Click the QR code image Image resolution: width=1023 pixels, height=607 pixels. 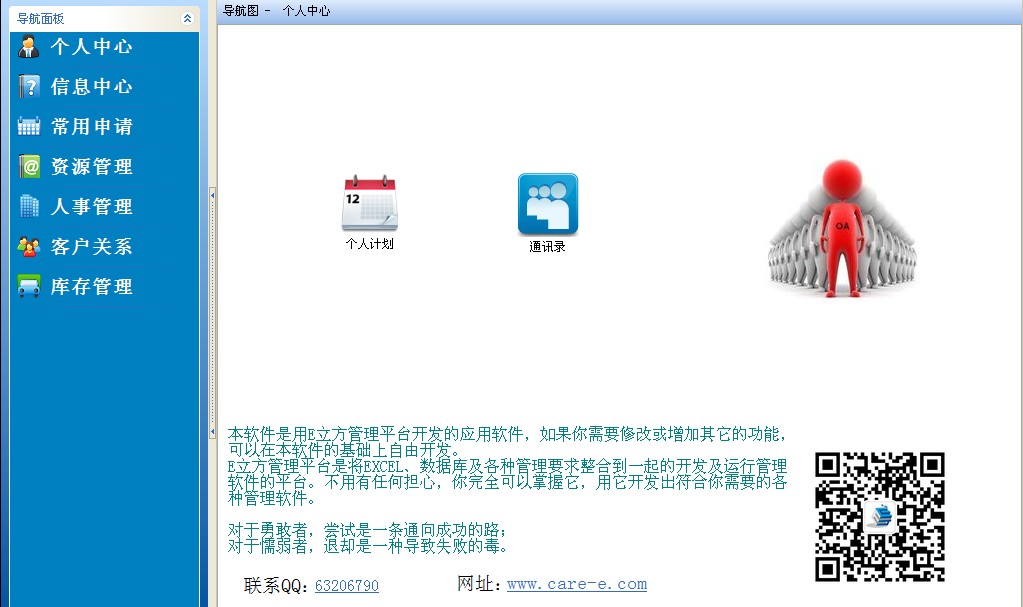879,516
